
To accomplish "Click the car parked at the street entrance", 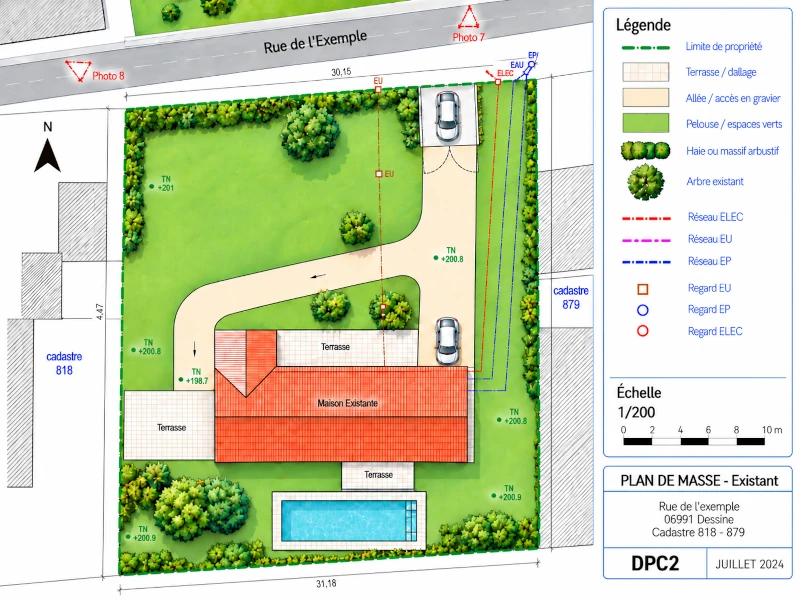I will click(x=448, y=117).
